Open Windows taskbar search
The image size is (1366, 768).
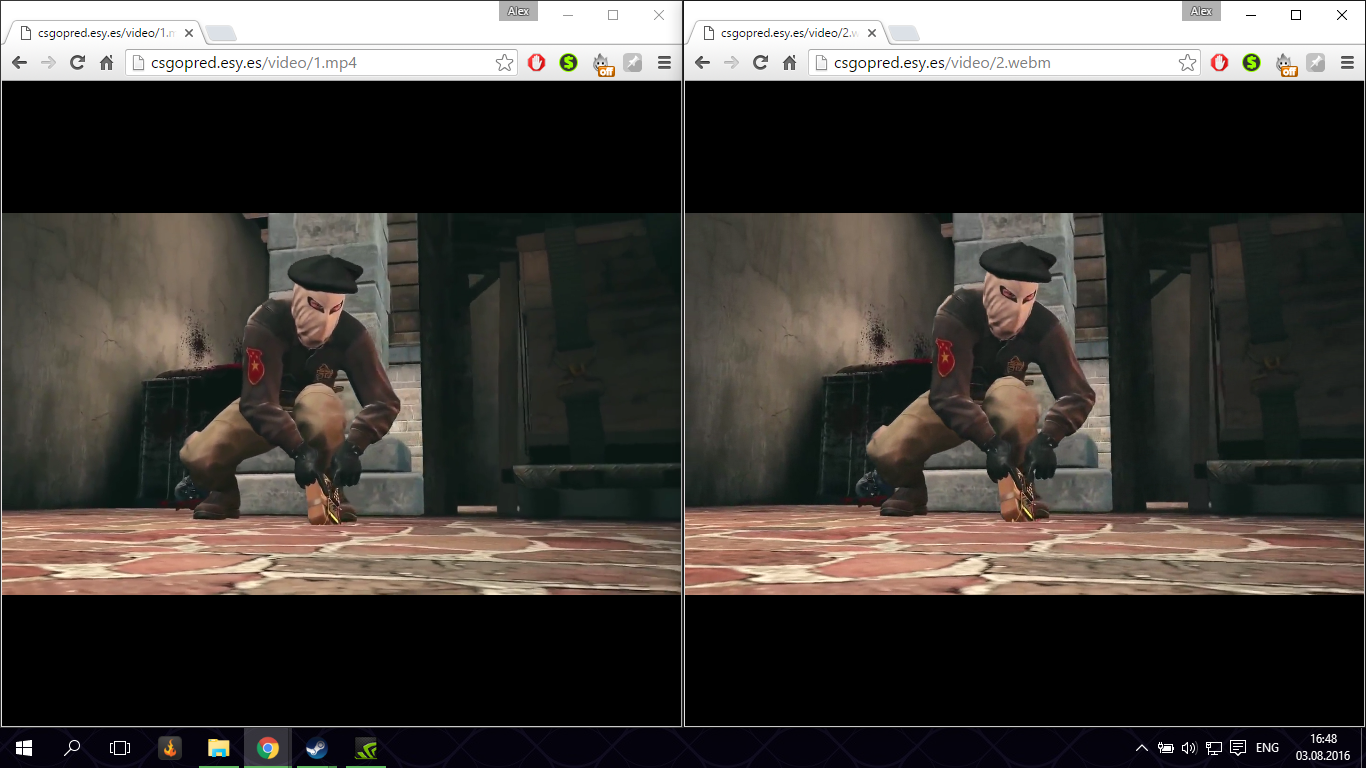(x=72, y=748)
